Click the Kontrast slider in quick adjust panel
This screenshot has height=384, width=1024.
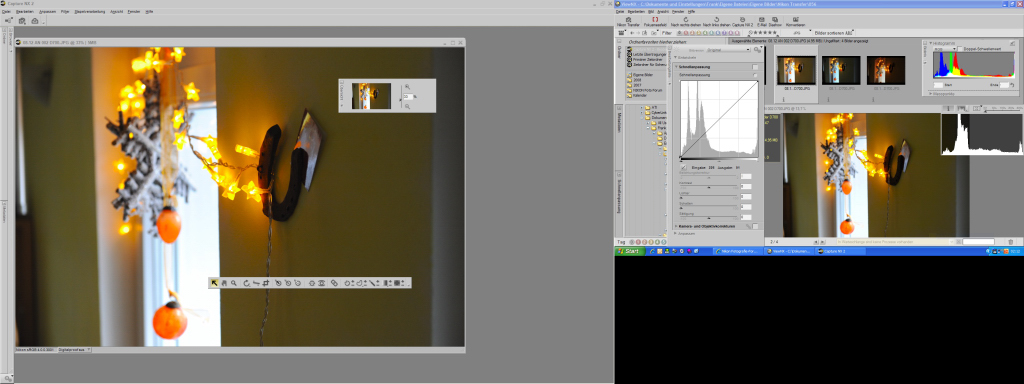[708, 187]
